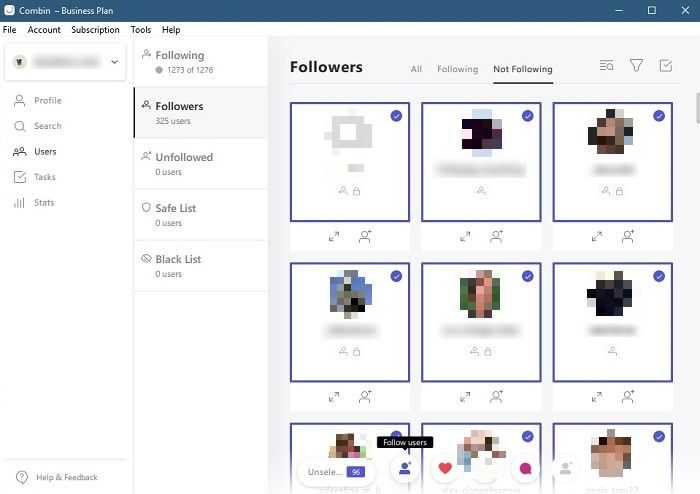Follow the blue sky avatar user

(x=365, y=396)
